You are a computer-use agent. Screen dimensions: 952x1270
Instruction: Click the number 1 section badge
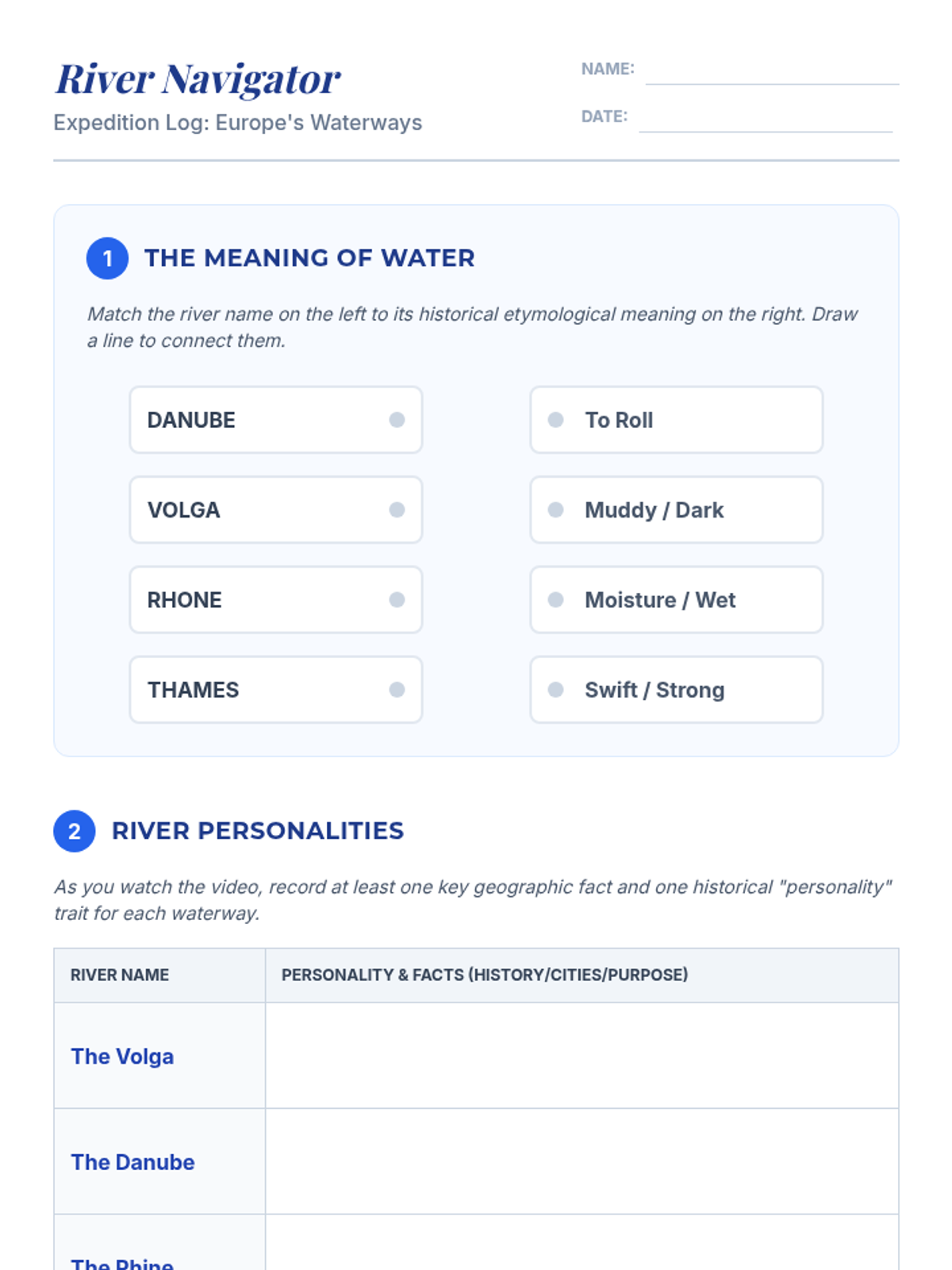(107, 258)
